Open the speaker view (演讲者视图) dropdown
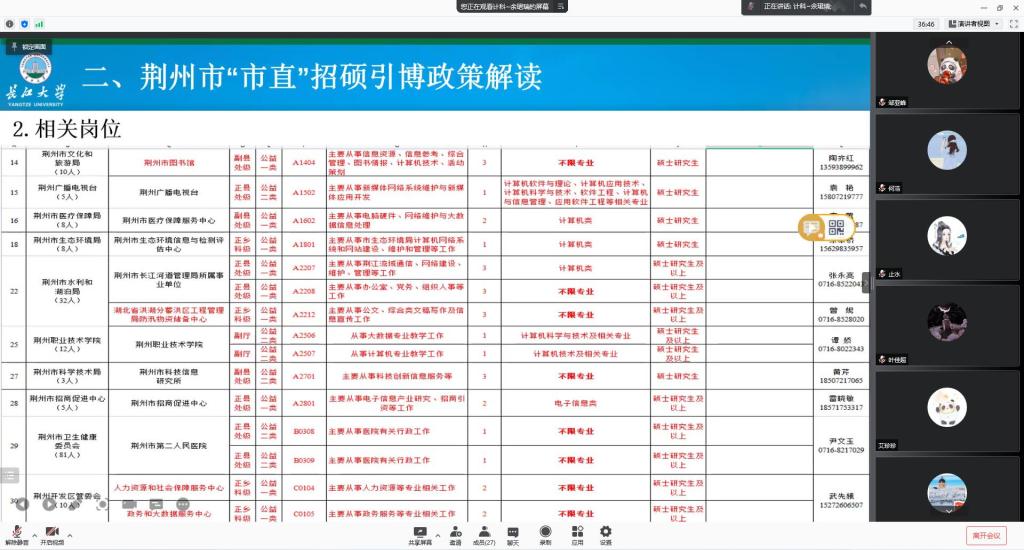Viewport: 1024px width, 550px height. pyautogui.click(x=973, y=23)
